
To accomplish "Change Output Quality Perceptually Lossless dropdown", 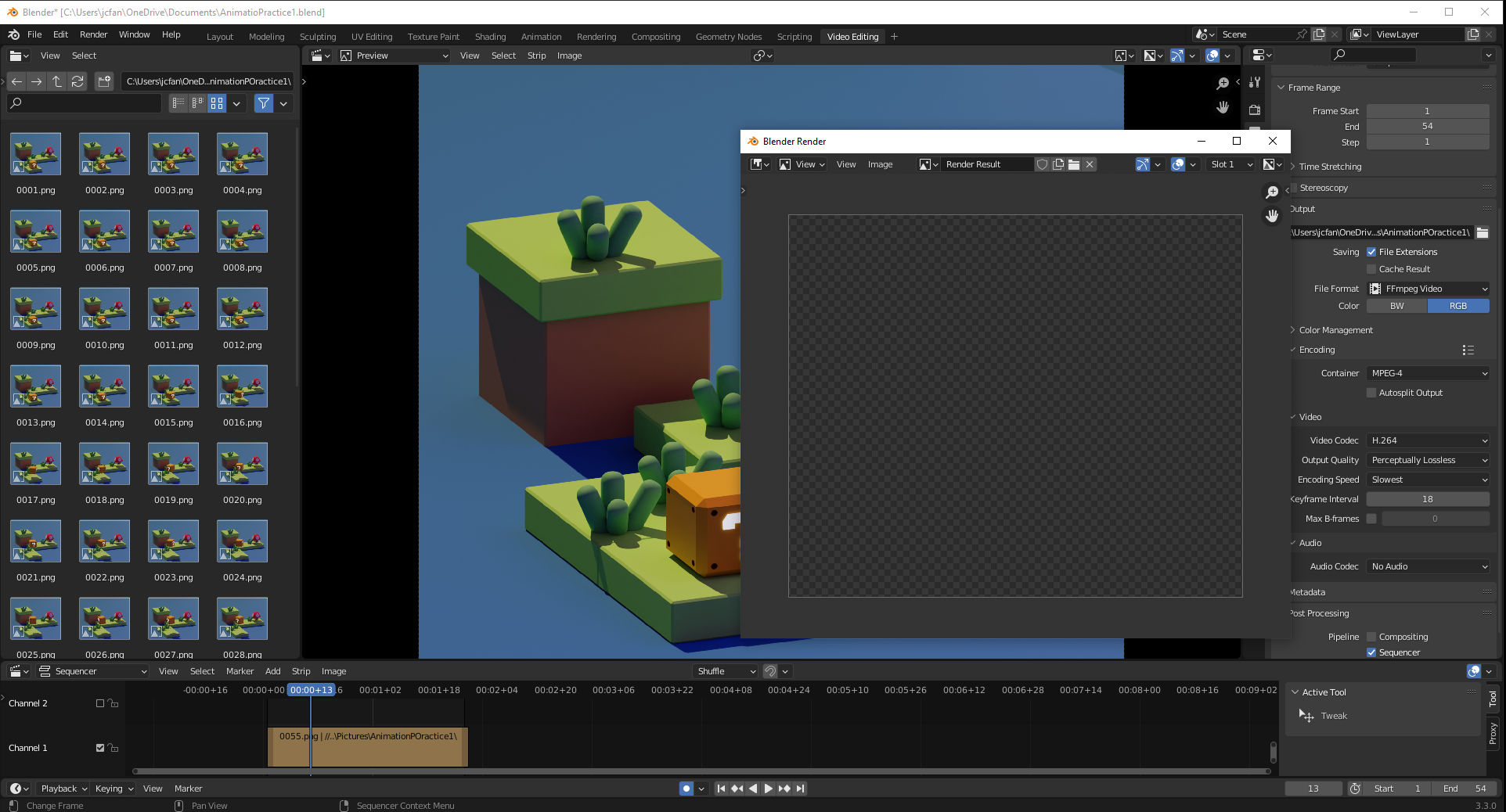I will click(1428, 460).
